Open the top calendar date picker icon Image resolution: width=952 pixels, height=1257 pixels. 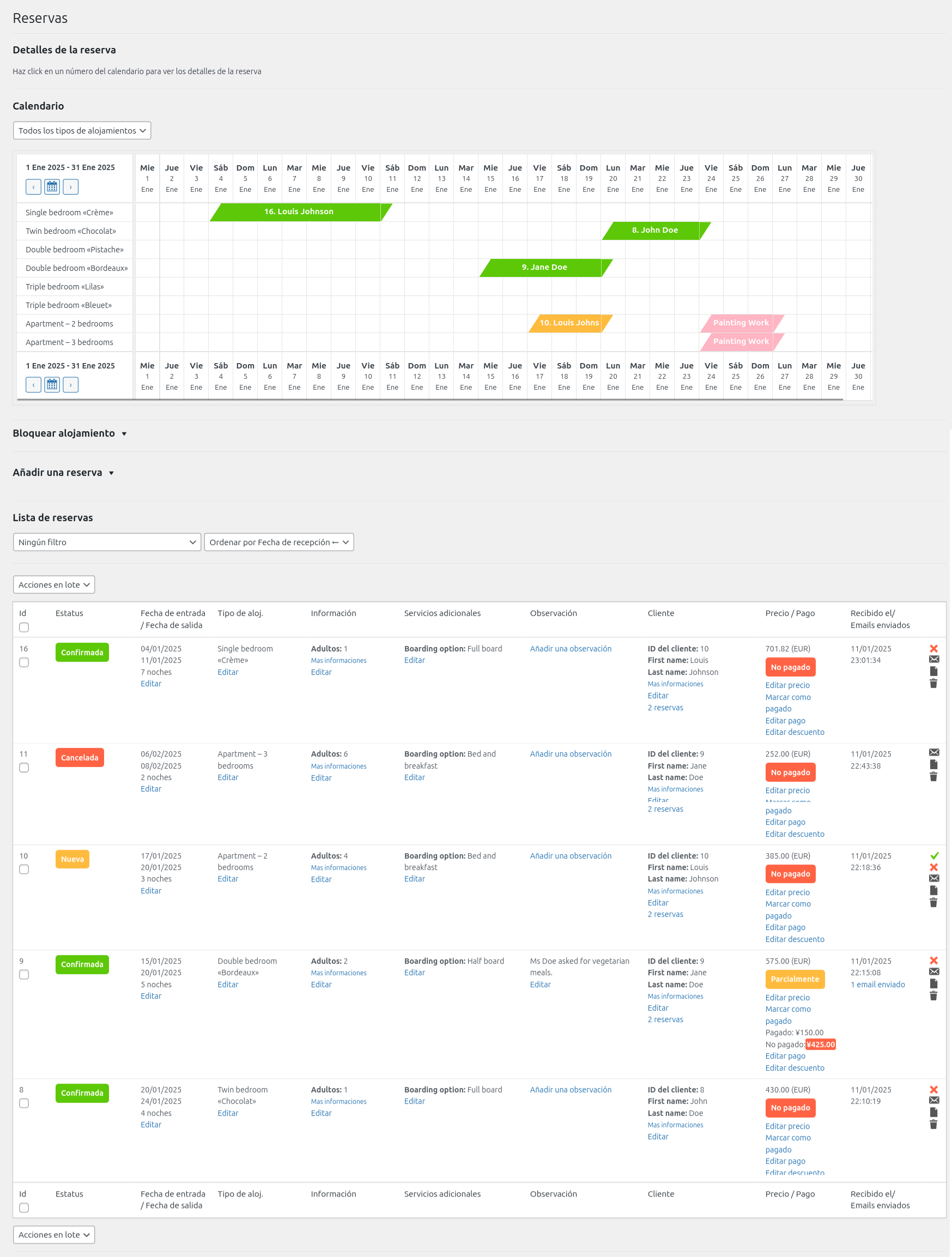click(x=52, y=186)
